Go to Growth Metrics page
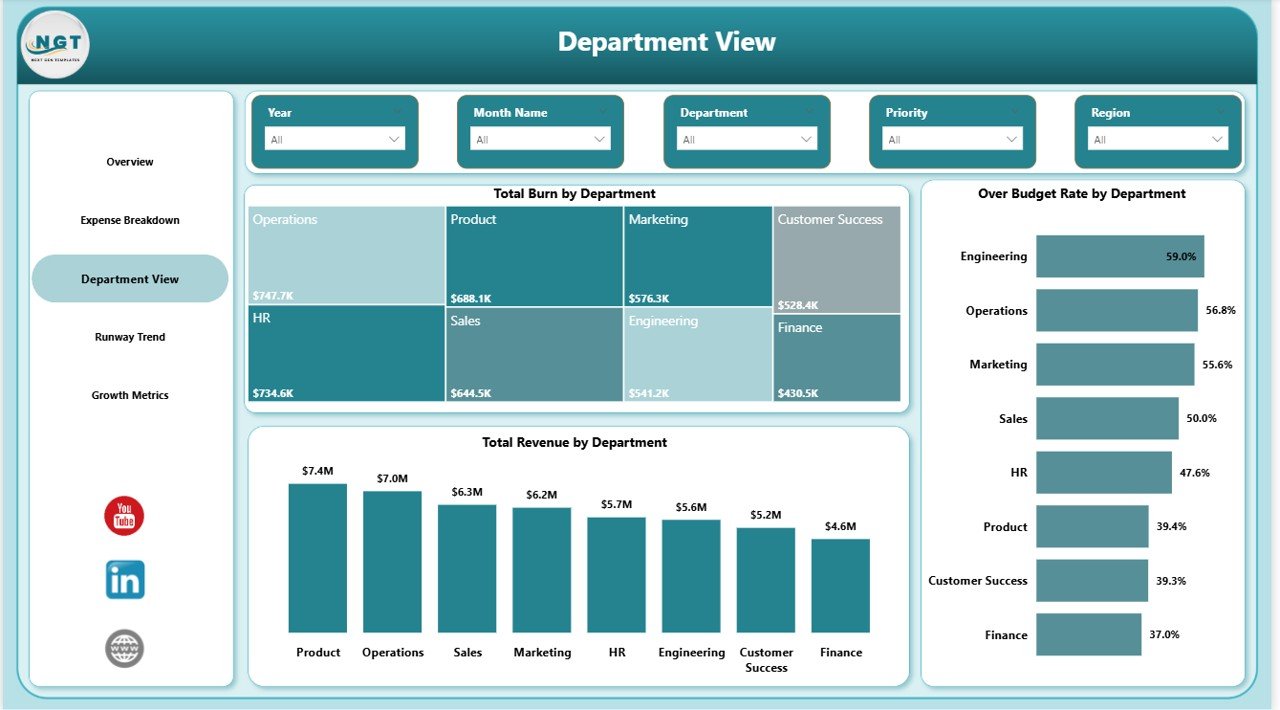Image resolution: width=1280 pixels, height=710 pixels. (130, 395)
